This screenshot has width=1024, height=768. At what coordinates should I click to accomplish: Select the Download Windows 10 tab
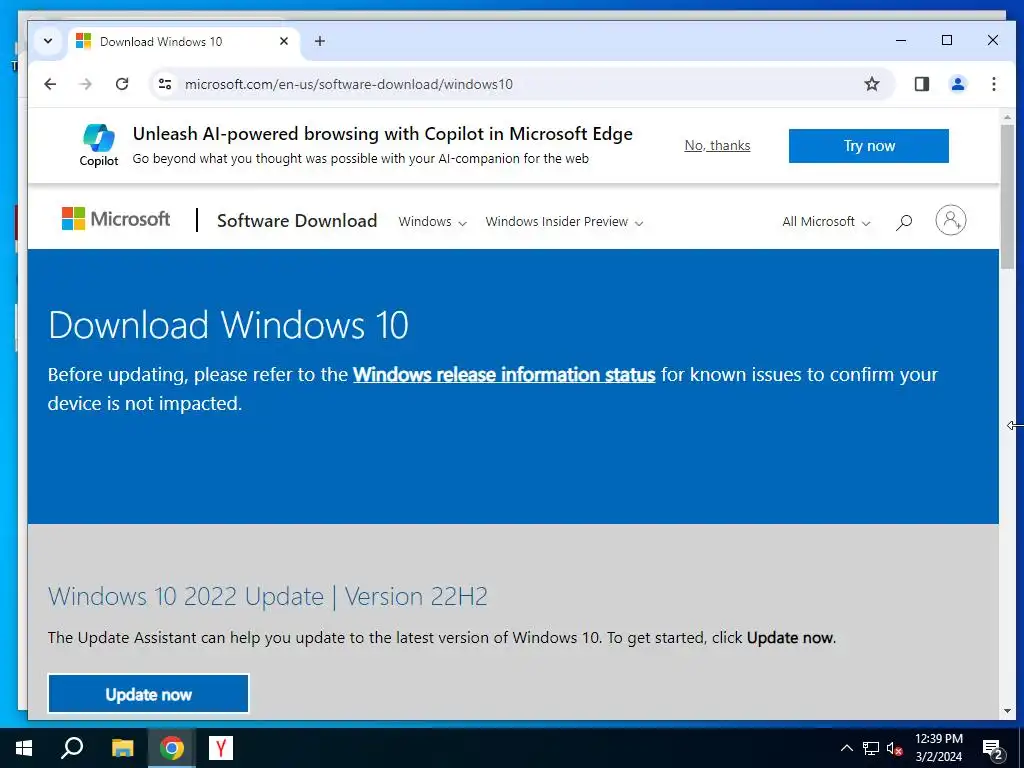[x=184, y=42]
